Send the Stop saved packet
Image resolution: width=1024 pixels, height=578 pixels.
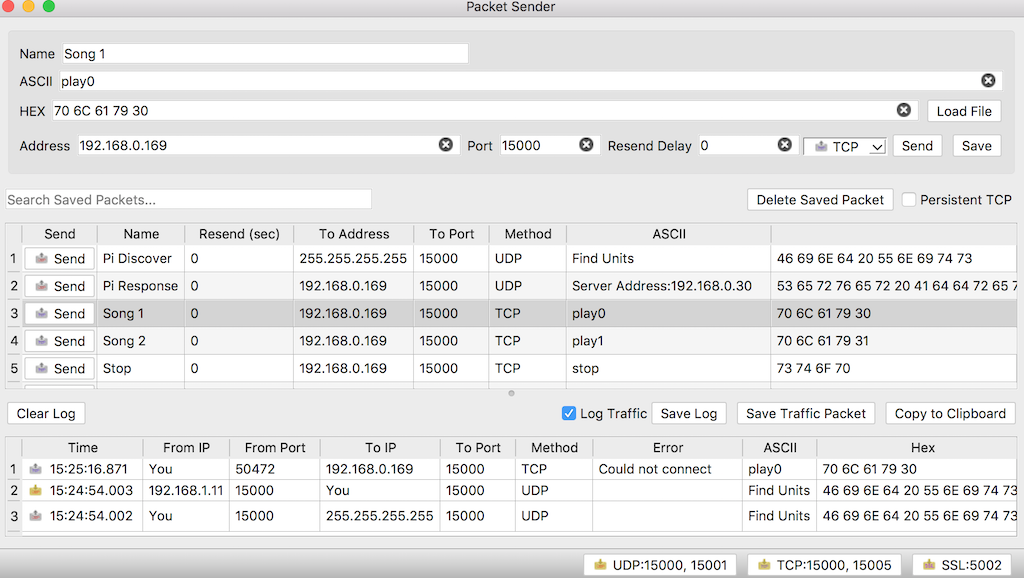59,368
